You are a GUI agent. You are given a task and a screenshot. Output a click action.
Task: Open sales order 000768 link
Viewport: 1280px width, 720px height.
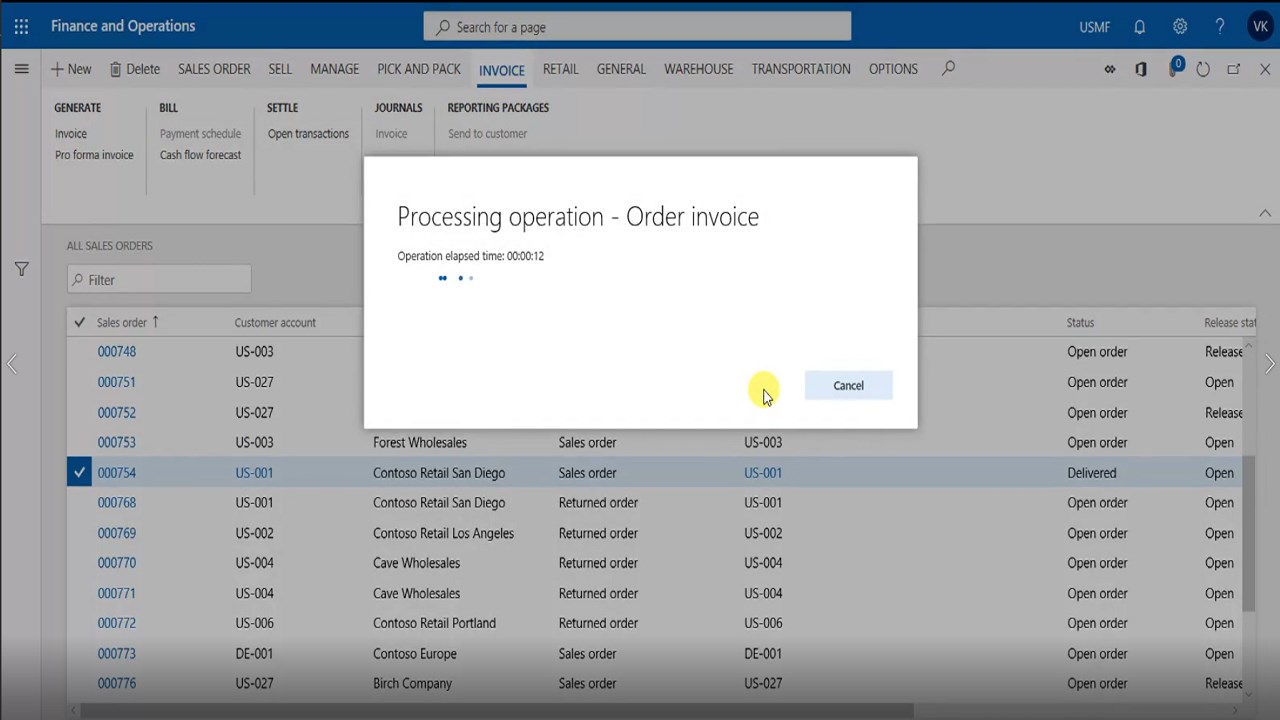point(117,503)
